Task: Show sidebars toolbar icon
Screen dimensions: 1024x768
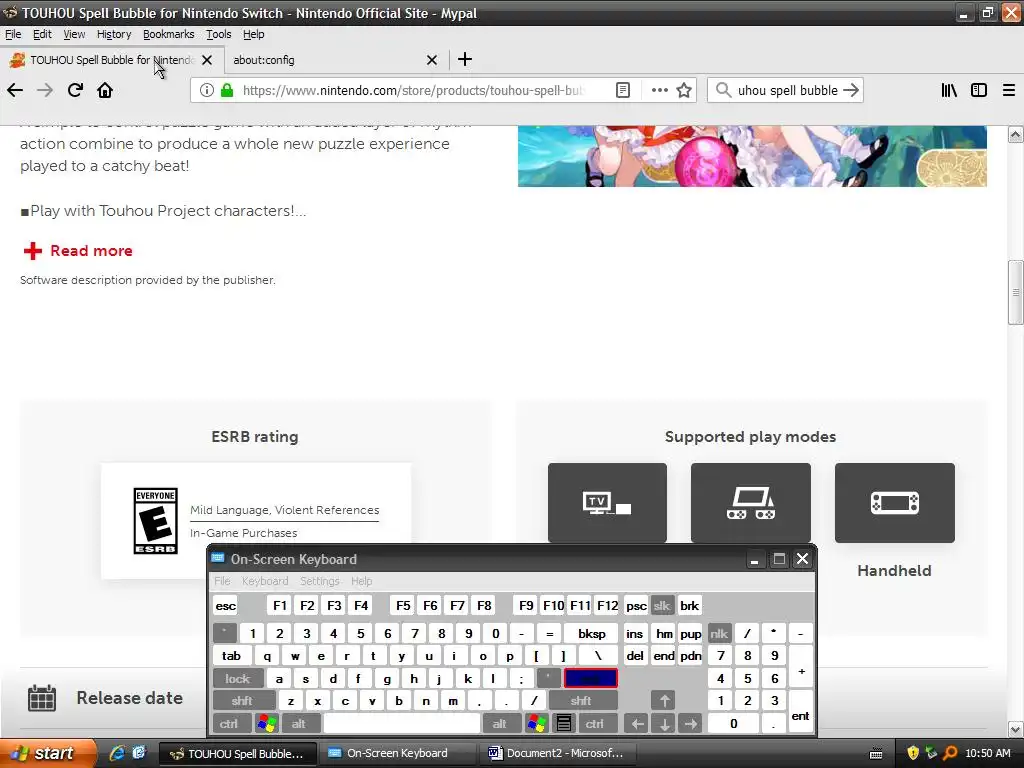Action: coord(979,90)
